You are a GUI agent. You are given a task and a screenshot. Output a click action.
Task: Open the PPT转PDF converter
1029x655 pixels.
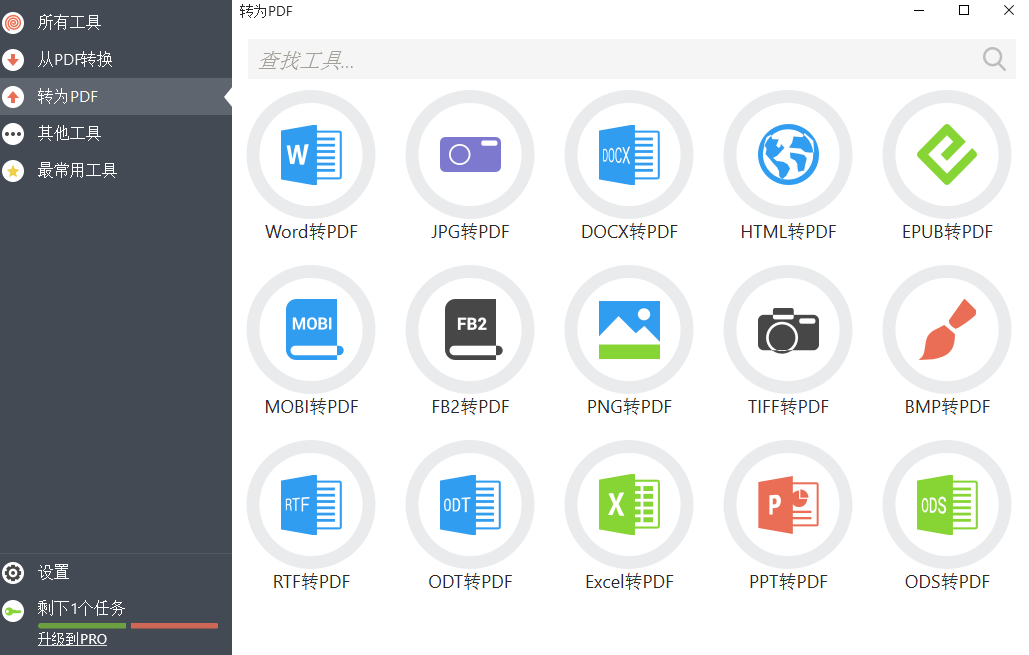(788, 505)
